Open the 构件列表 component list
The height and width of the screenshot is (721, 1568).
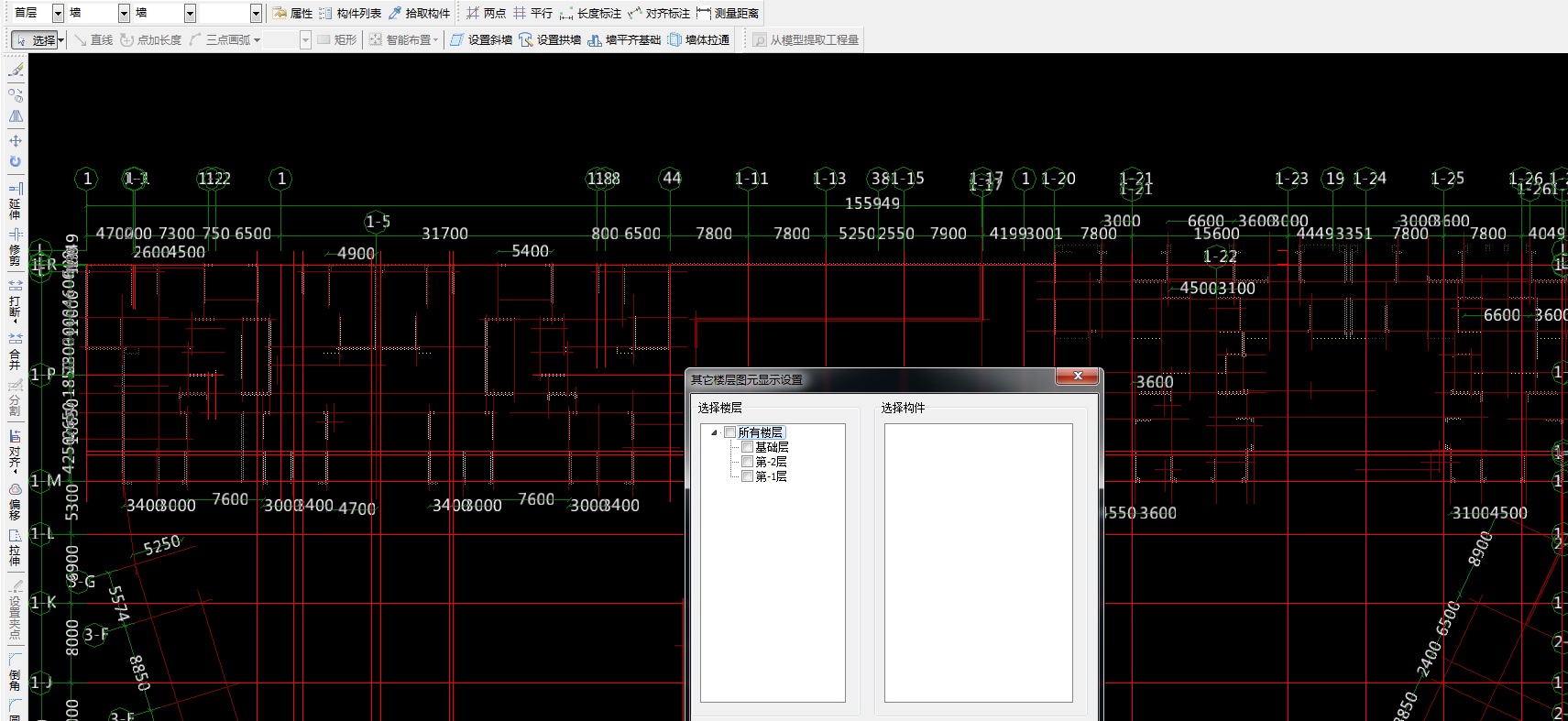350,13
